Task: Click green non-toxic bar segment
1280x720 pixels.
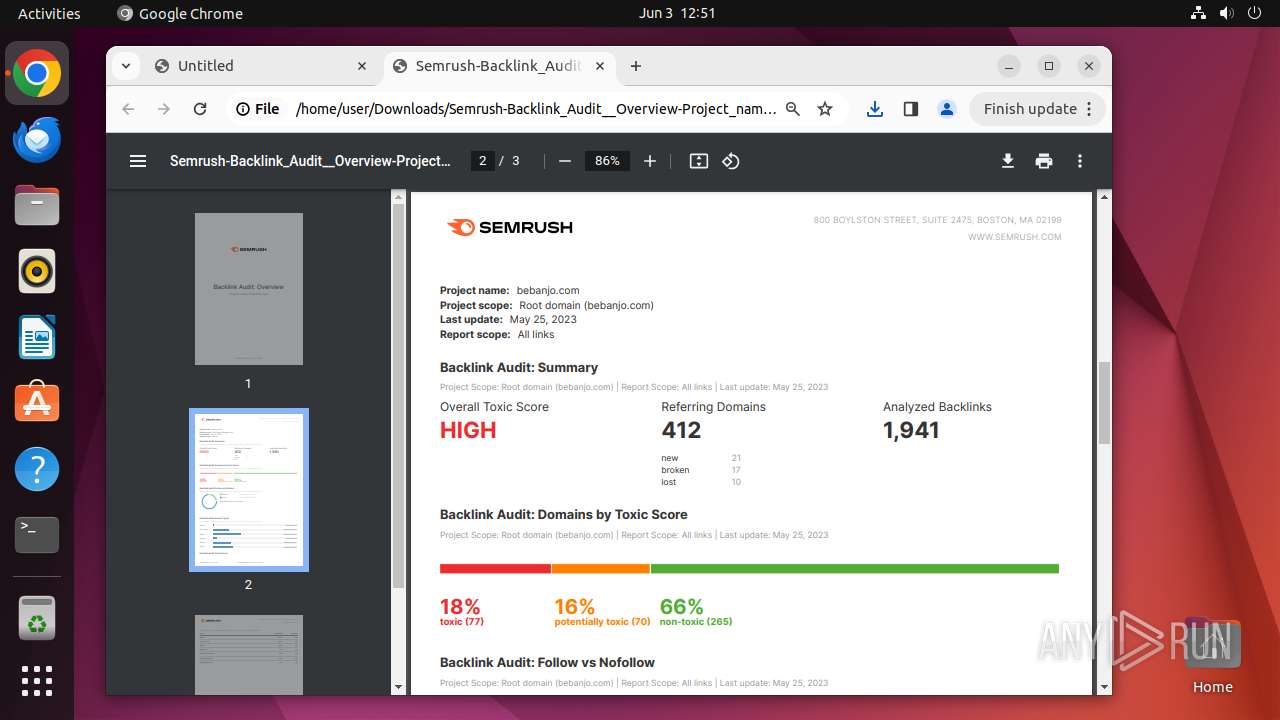Action: (x=855, y=569)
